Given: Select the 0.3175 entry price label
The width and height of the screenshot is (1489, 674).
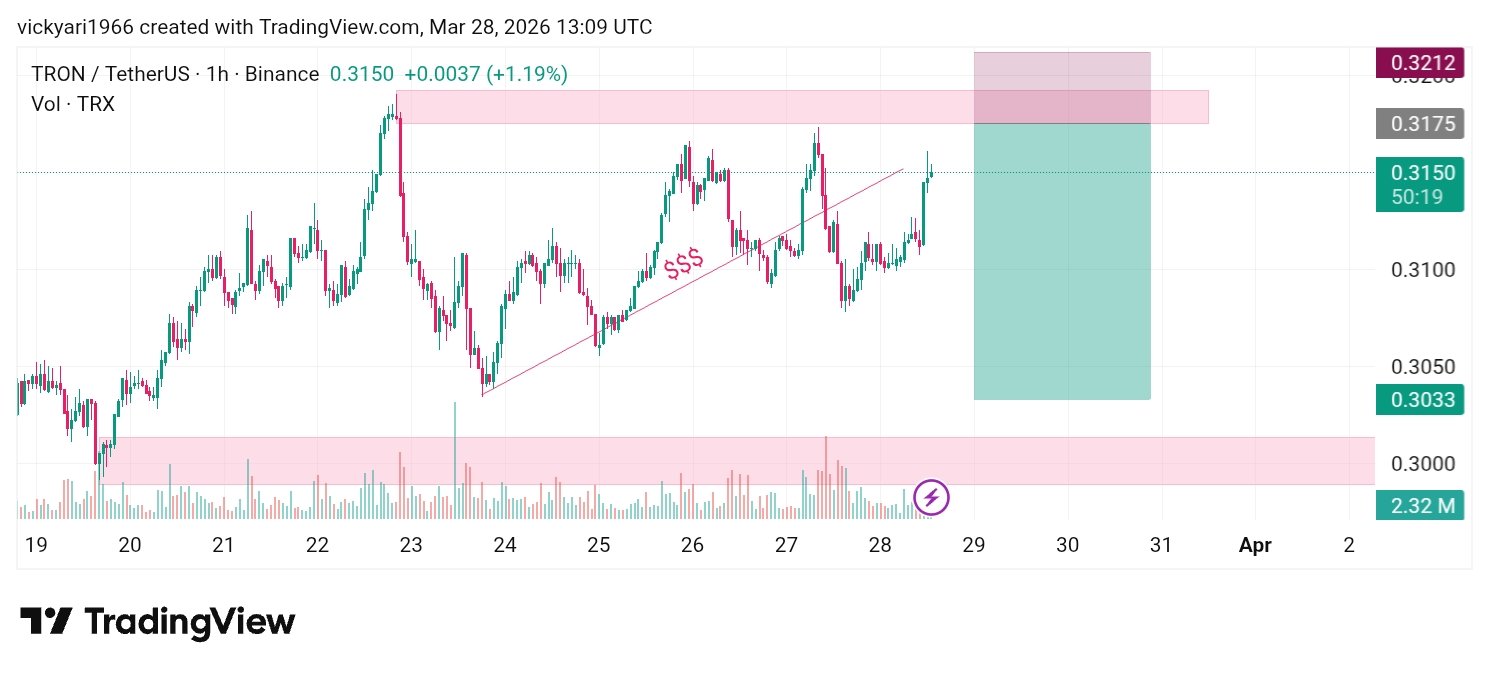Looking at the screenshot, I should [x=1420, y=123].
